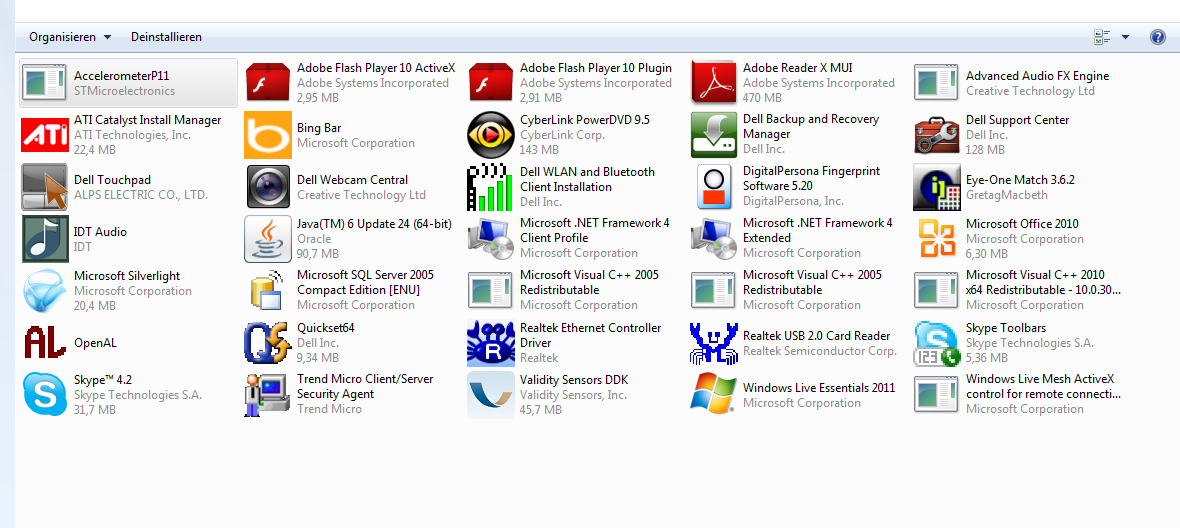Expand the view options dropdown arrow
Image resolution: width=1180 pixels, height=528 pixels.
[1125, 37]
